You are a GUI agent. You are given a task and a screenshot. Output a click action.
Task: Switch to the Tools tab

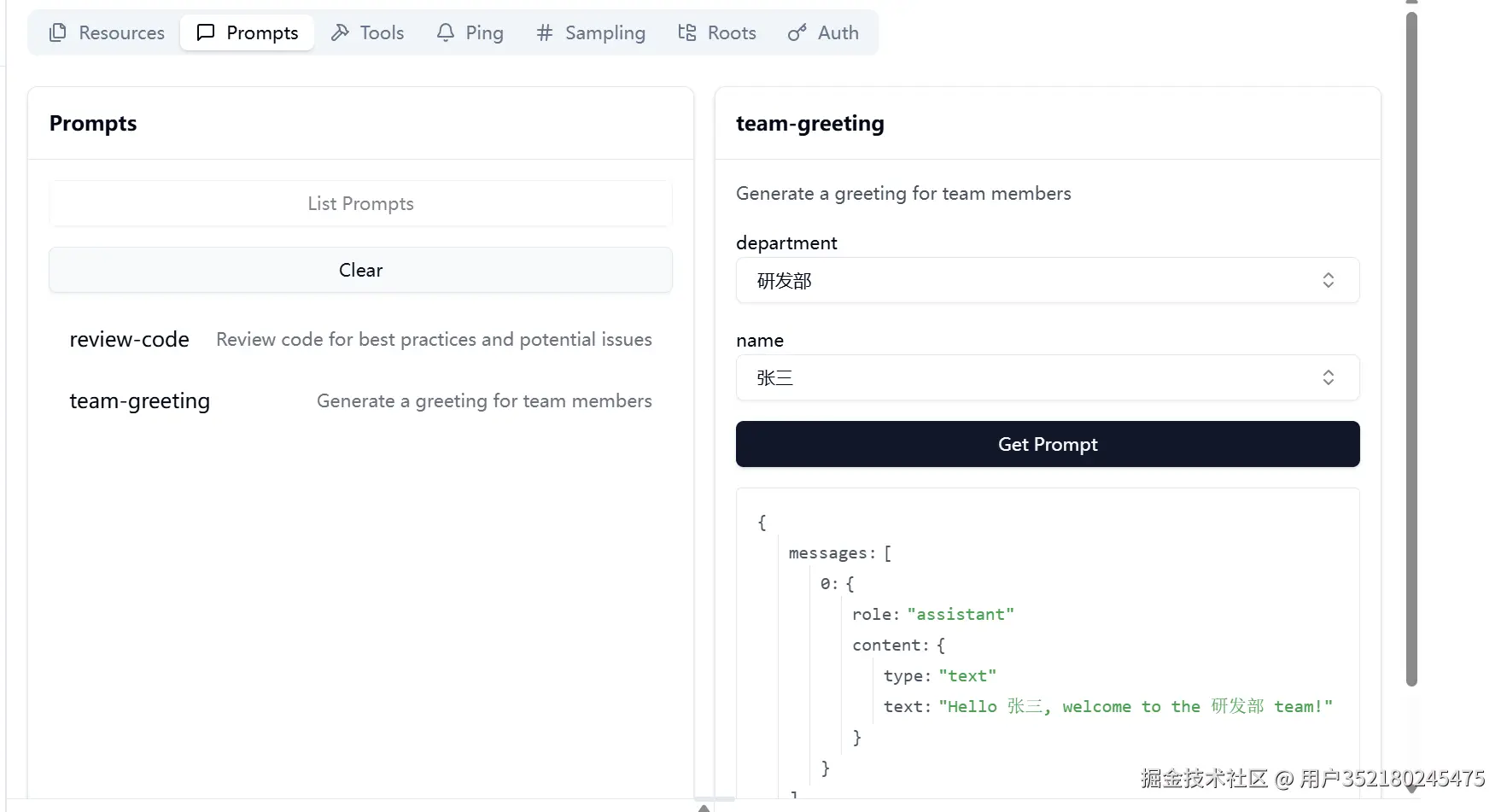point(368,32)
